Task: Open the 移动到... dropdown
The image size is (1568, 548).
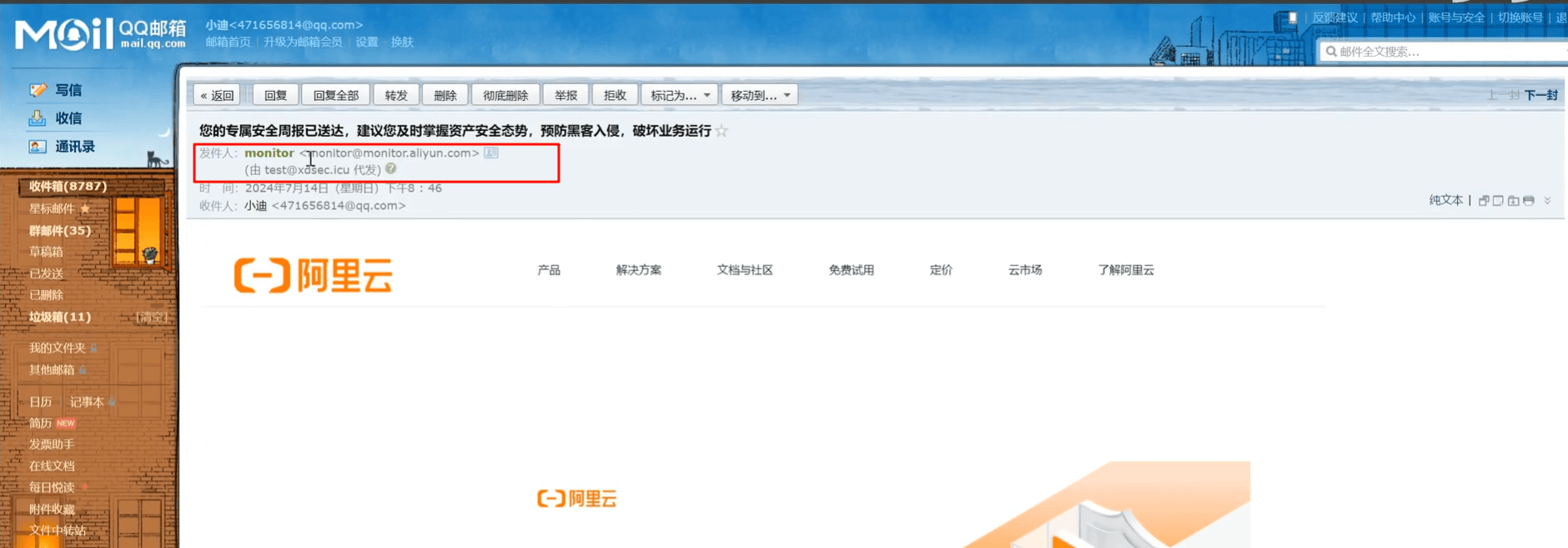Action: pos(760,95)
